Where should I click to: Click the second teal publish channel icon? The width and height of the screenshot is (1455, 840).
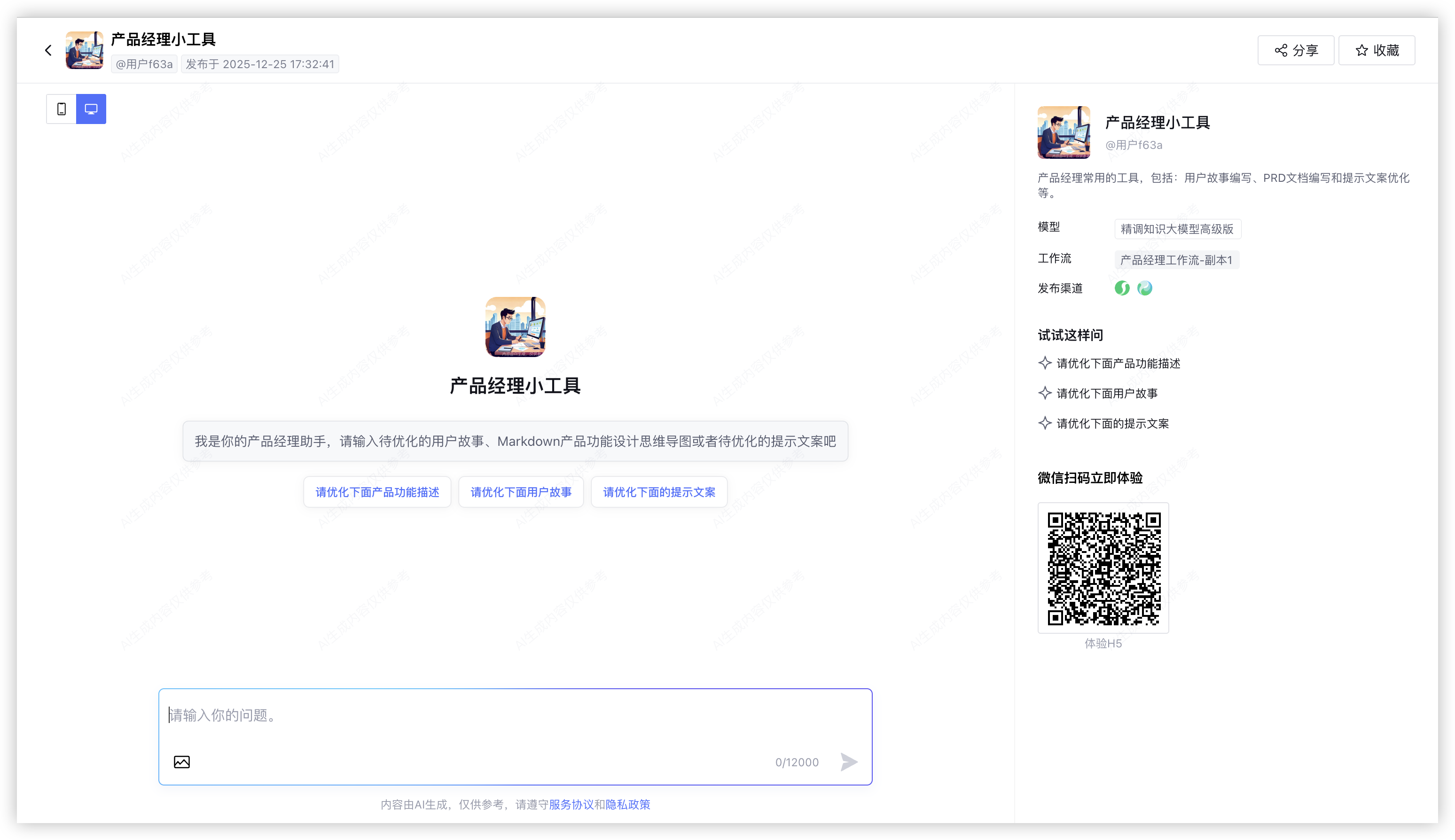[1144, 288]
